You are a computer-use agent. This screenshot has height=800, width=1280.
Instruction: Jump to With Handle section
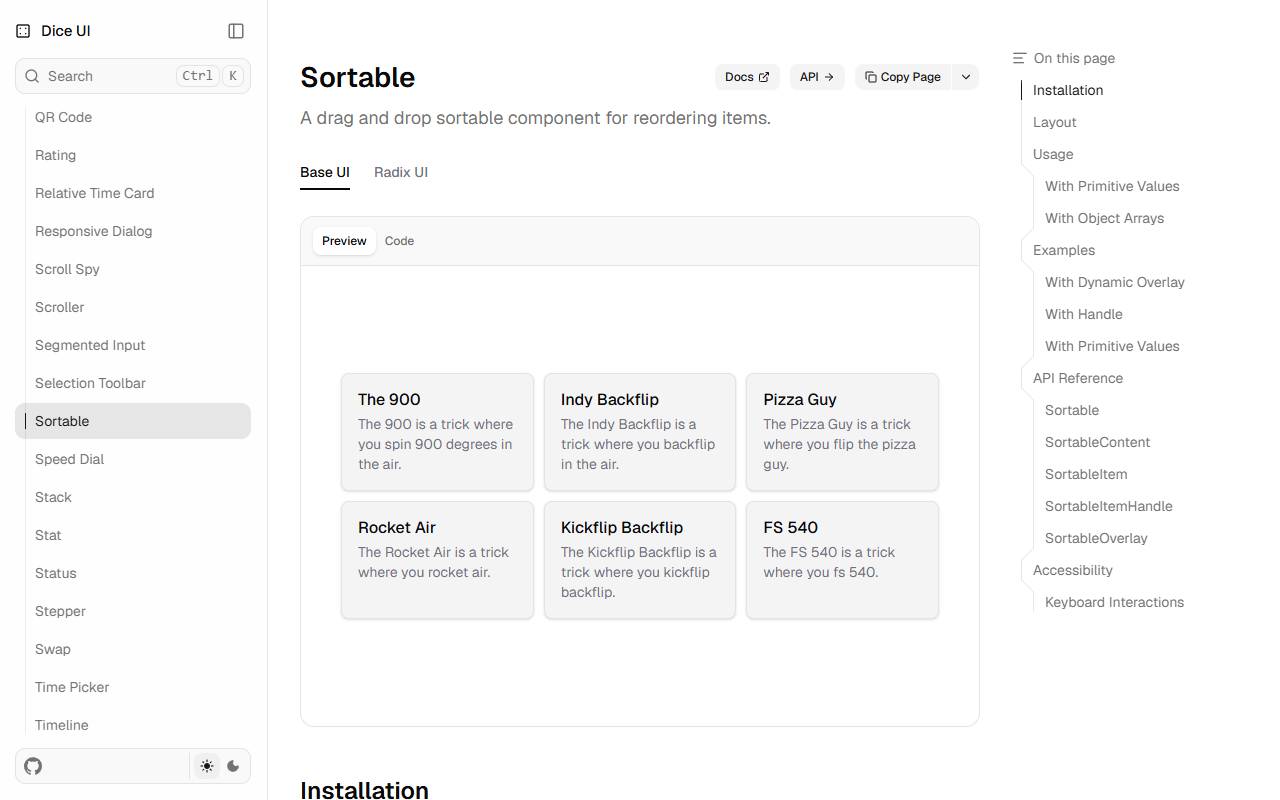click(x=1084, y=314)
